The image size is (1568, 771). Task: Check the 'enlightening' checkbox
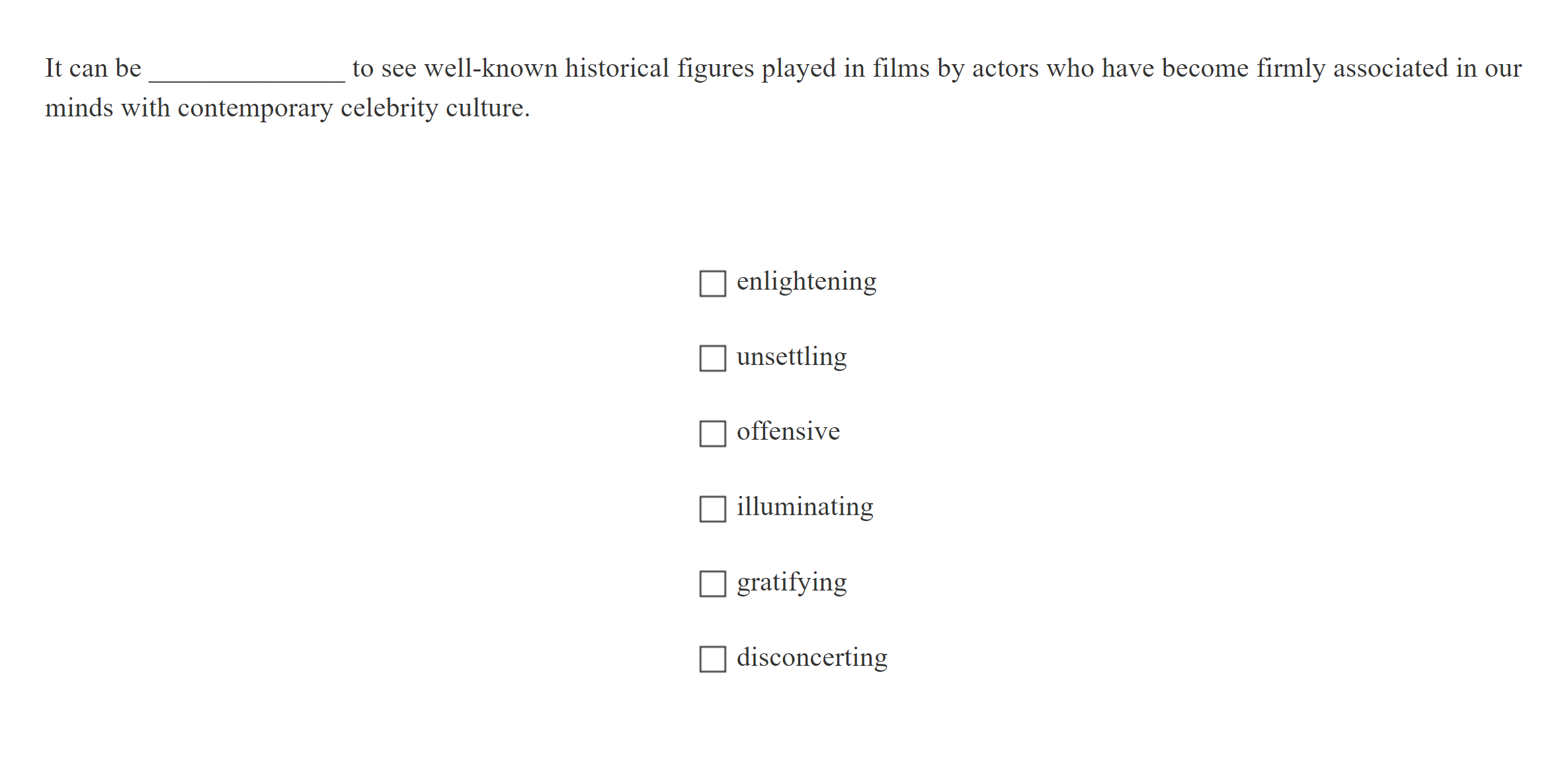(x=712, y=283)
